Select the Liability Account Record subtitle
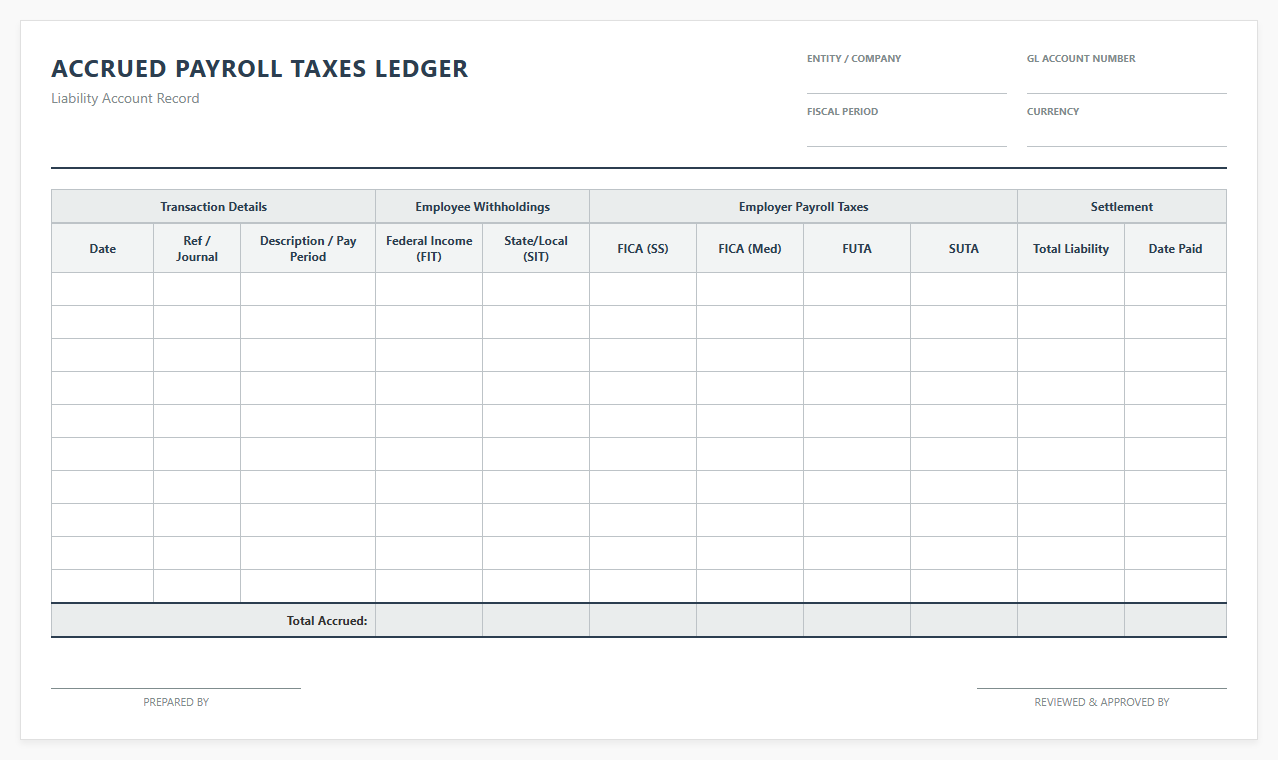This screenshot has height=760, width=1278. [x=125, y=98]
